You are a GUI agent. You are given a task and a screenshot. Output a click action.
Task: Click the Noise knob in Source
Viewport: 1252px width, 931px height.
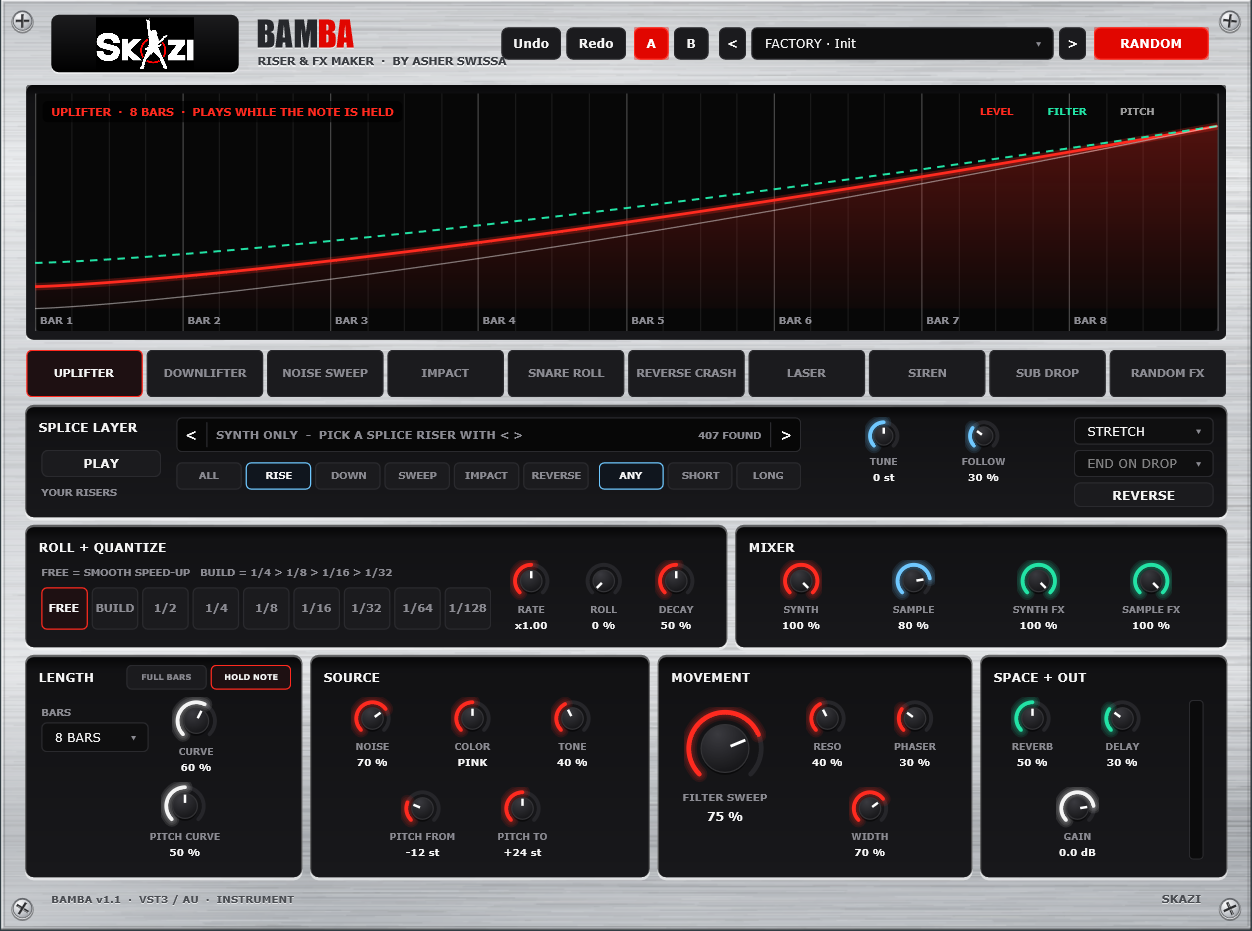[x=372, y=718]
